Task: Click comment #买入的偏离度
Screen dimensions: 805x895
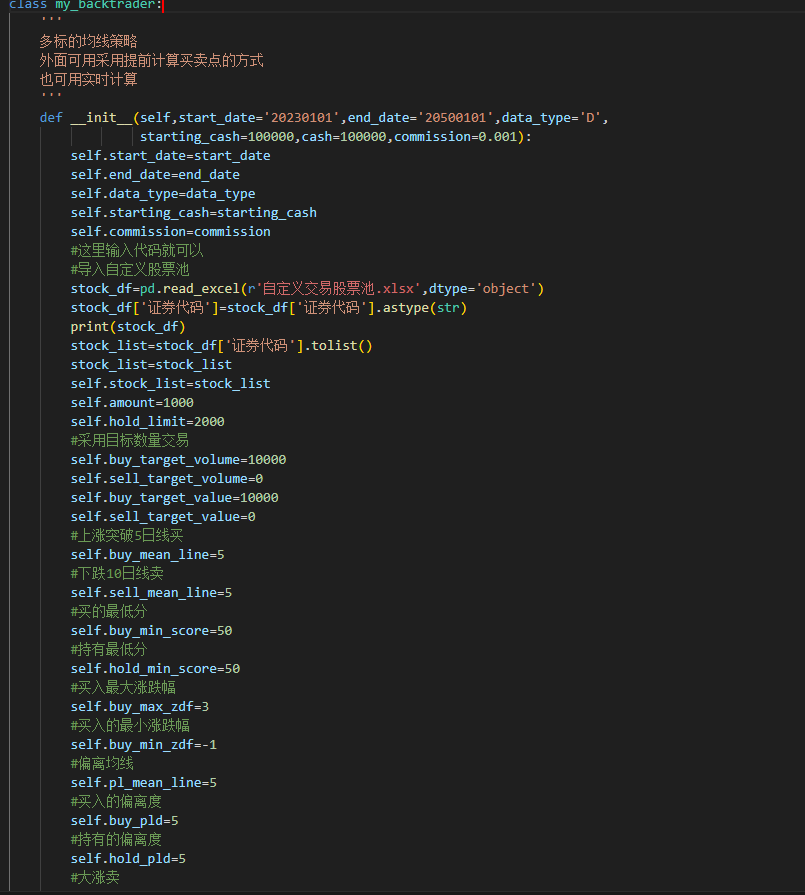Action: tap(116, 801)
